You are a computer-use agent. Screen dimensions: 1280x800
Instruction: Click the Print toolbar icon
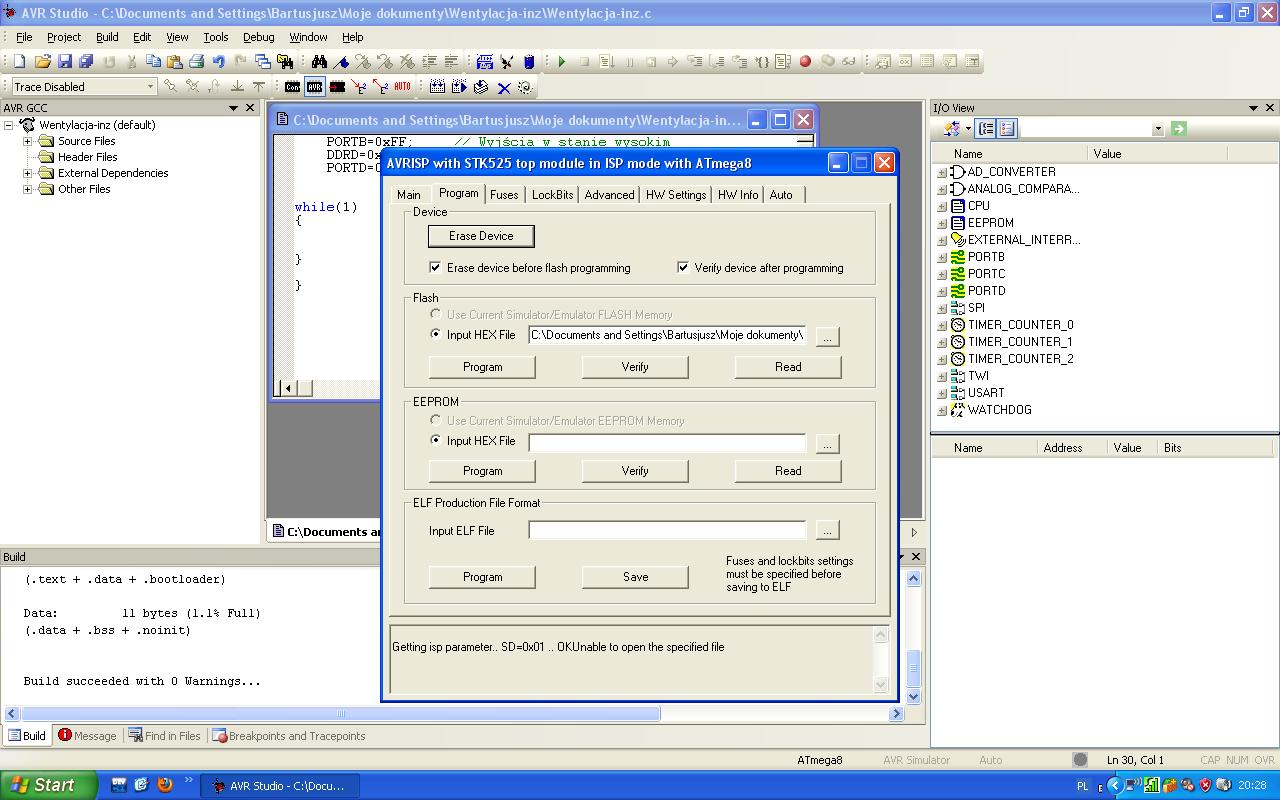(196, 61)
